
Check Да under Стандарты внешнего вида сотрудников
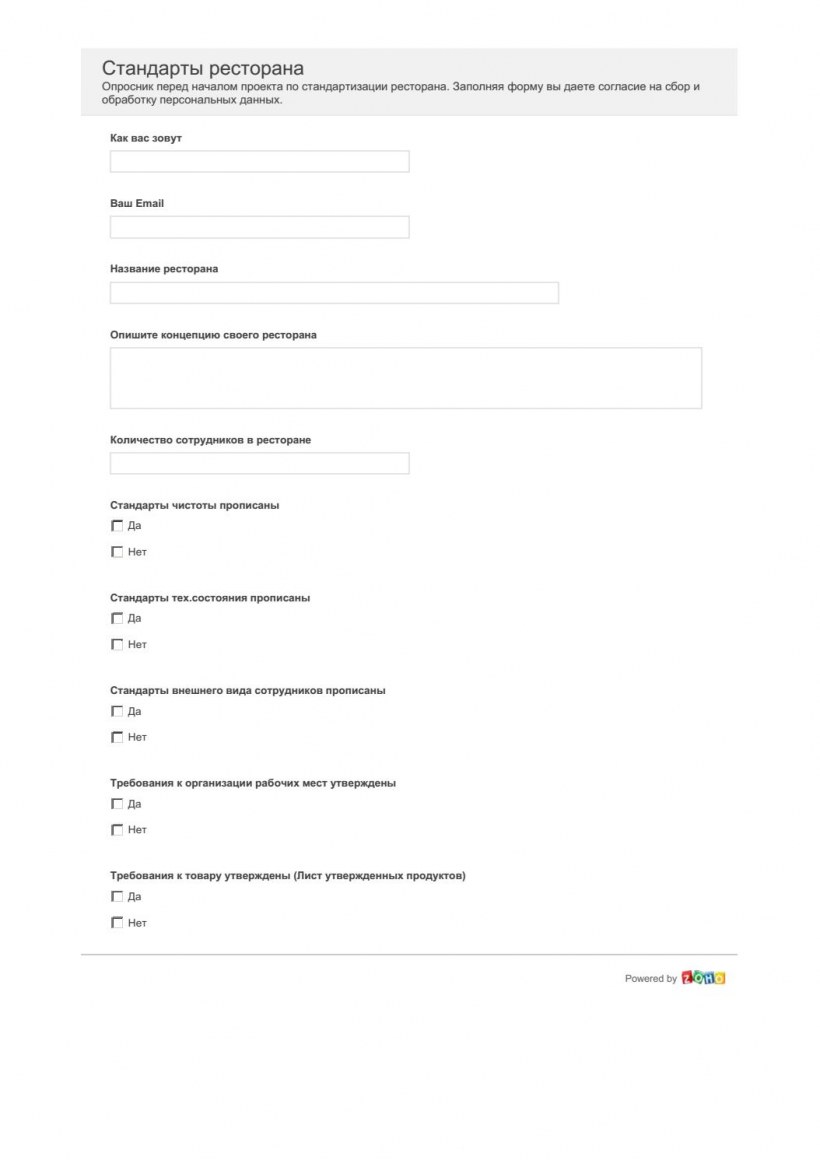[x=116, y=710]
